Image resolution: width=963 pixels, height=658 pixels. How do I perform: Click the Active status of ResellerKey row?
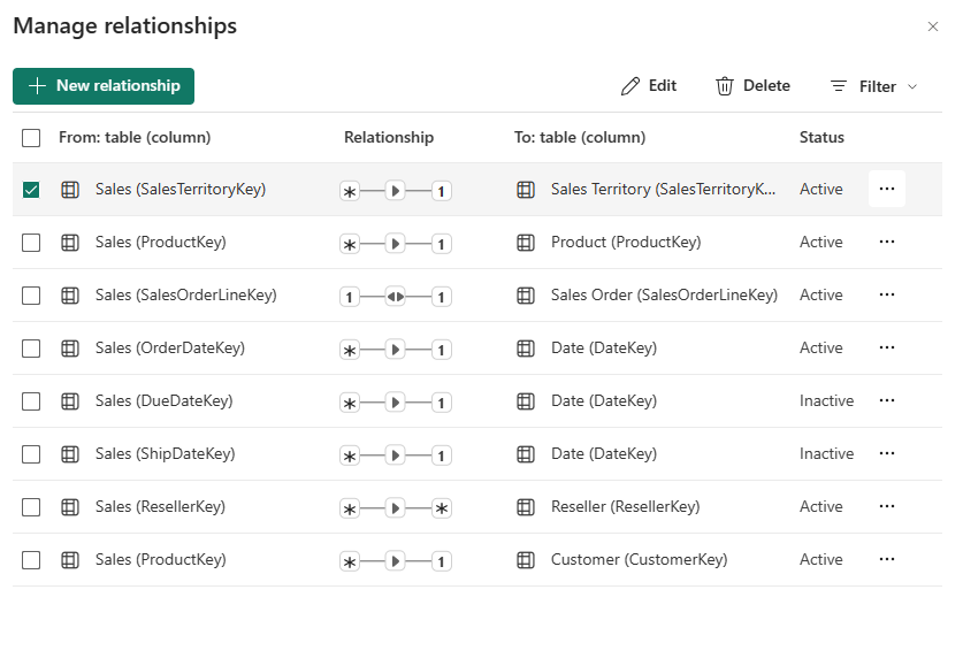coord(821,506)
